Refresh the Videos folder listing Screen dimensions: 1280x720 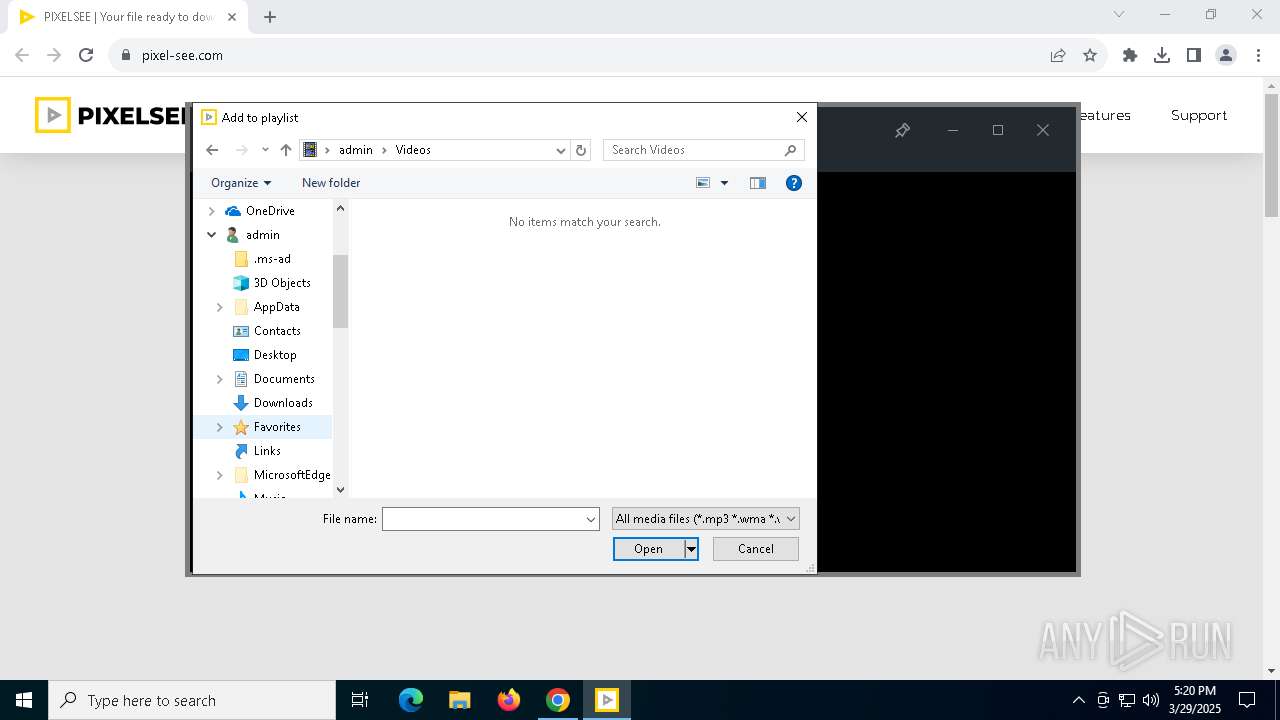(581, 150)
